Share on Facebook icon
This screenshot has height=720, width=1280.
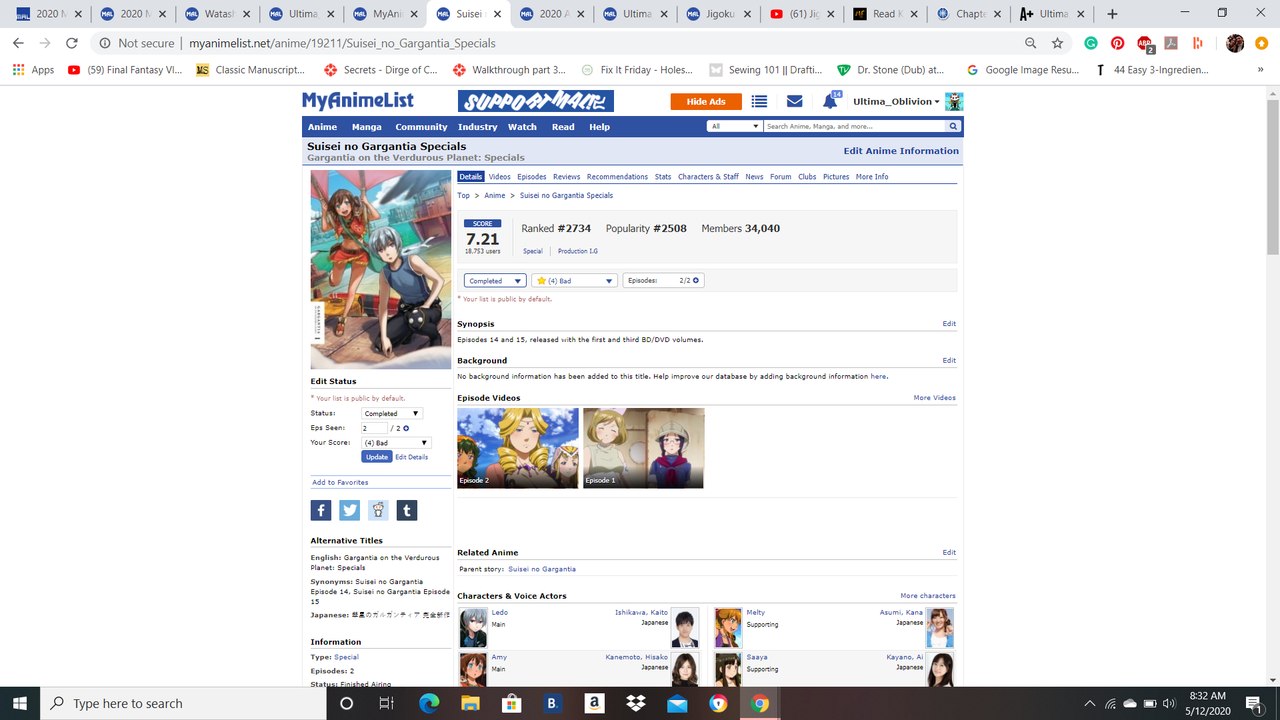click(321, 510)
